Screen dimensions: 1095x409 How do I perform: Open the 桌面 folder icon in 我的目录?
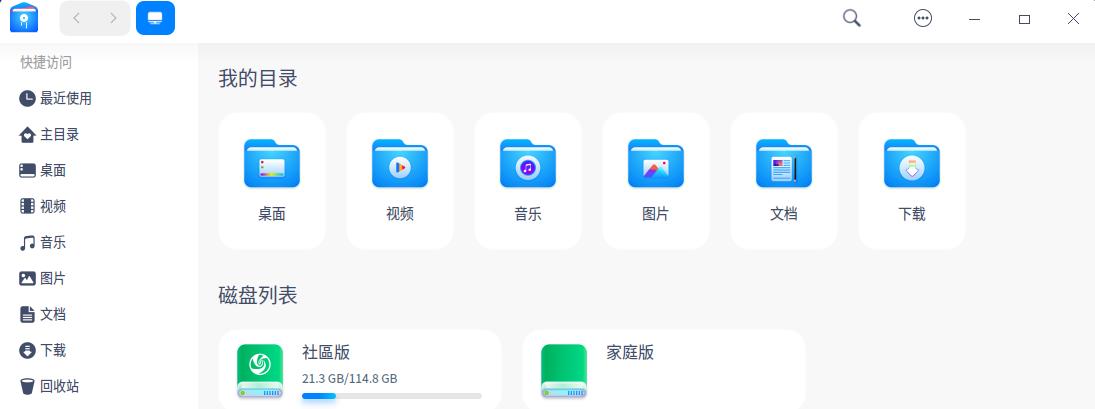click(272, 164)
